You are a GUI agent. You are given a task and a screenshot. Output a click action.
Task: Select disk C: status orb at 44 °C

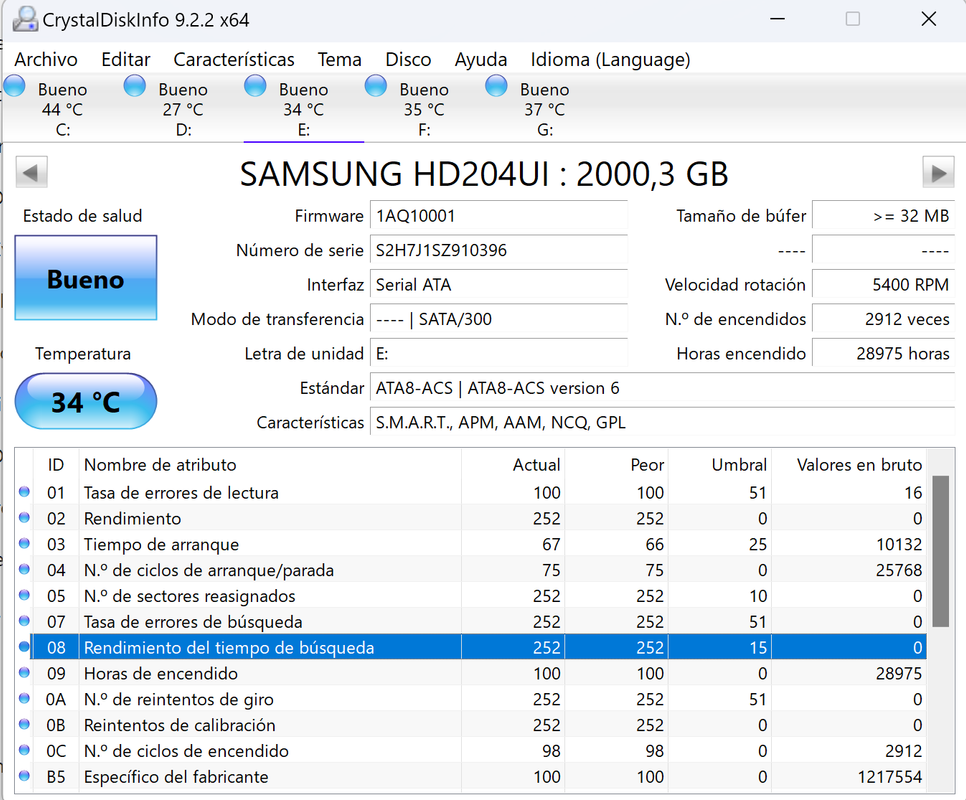(x=15, y=86)
